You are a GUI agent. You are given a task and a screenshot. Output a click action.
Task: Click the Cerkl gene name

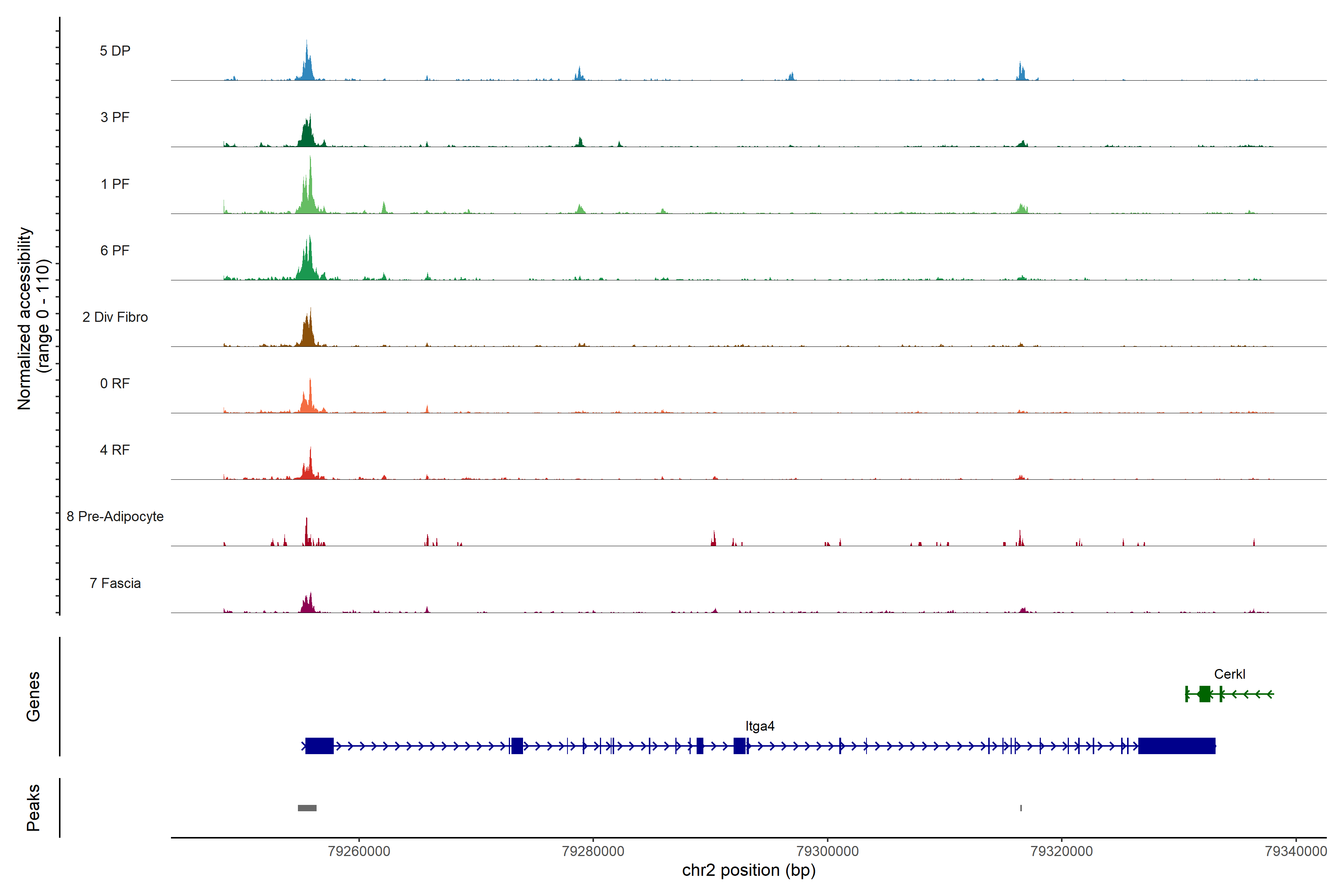tap(1229, 674)
